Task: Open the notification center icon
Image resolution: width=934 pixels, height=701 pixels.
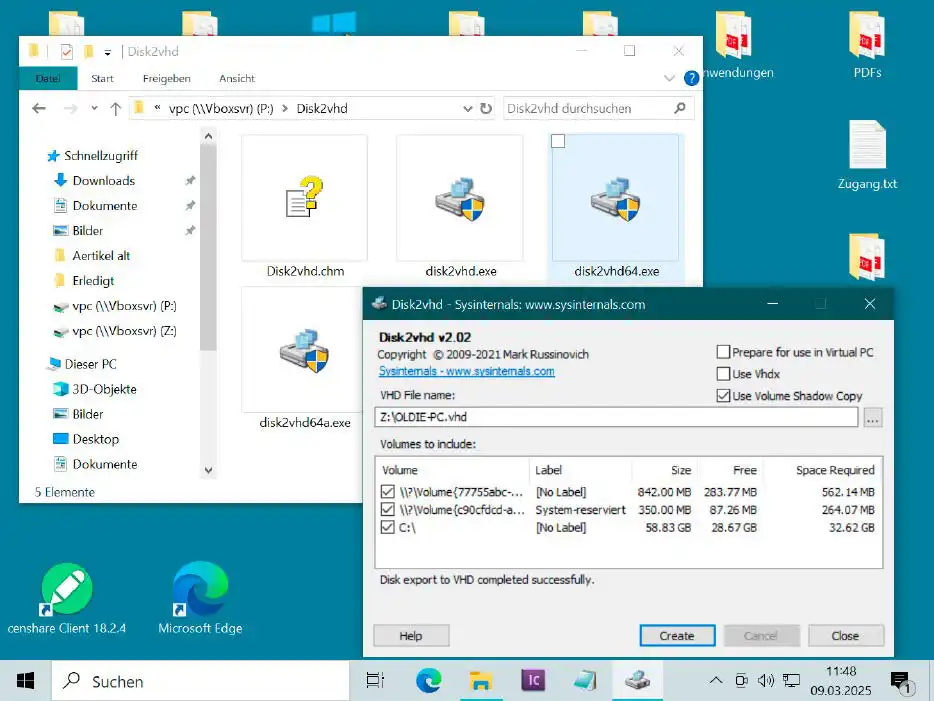Action: point(900,681)
